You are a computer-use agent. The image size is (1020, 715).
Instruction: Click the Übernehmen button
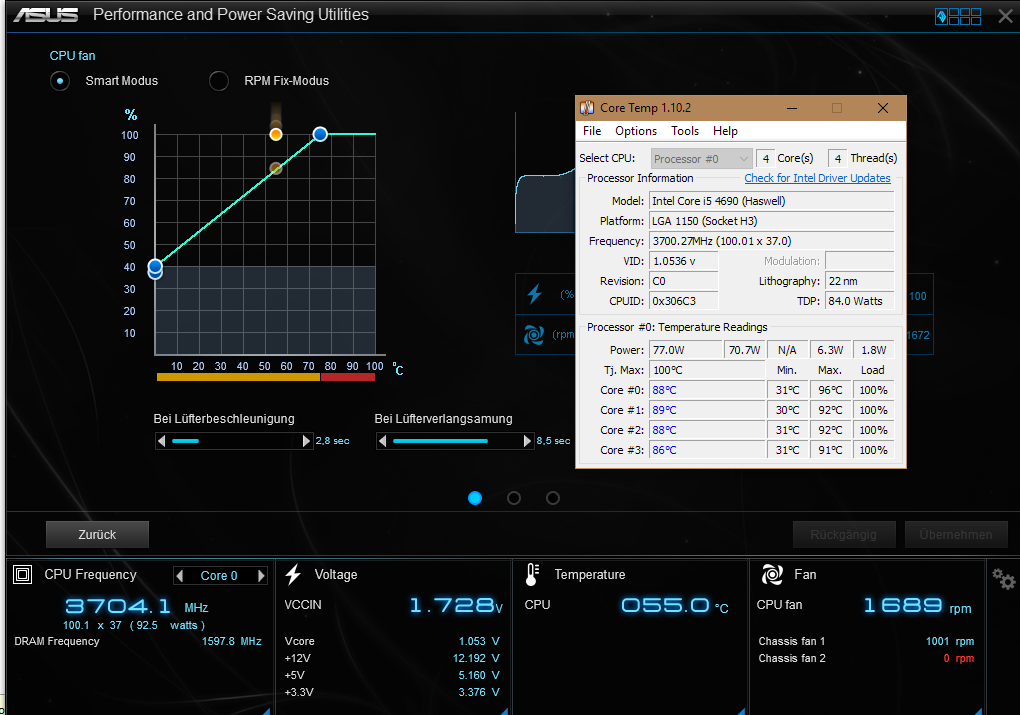coord(956,535)
